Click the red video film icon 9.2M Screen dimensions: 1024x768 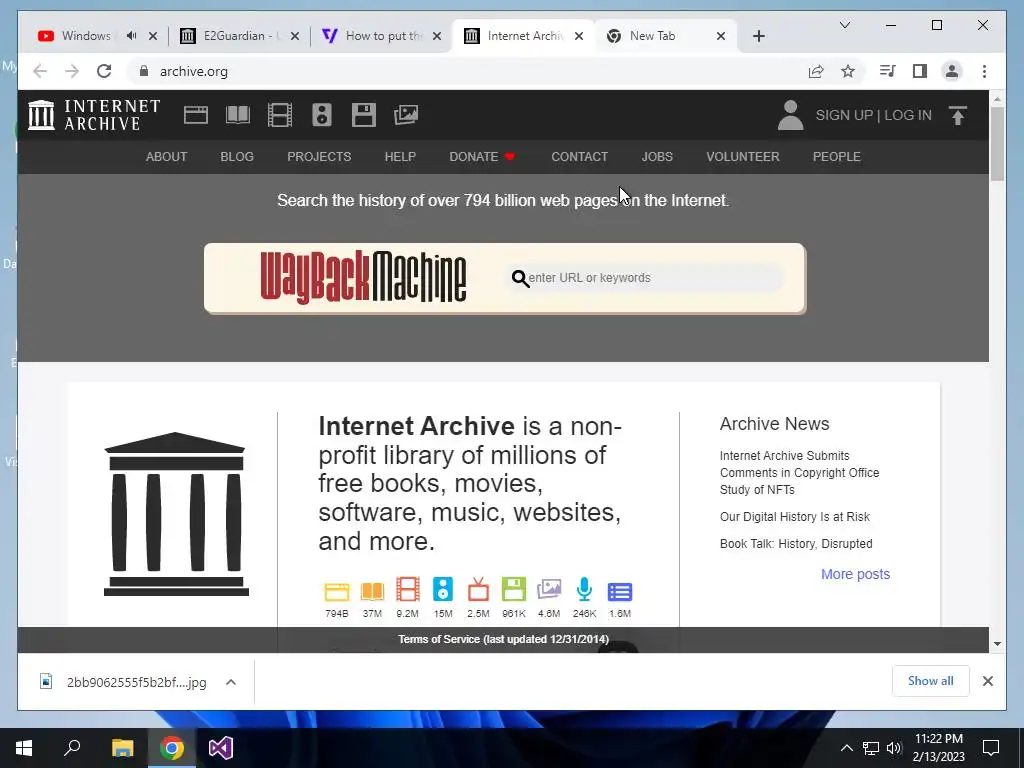[x=408, y=590]
